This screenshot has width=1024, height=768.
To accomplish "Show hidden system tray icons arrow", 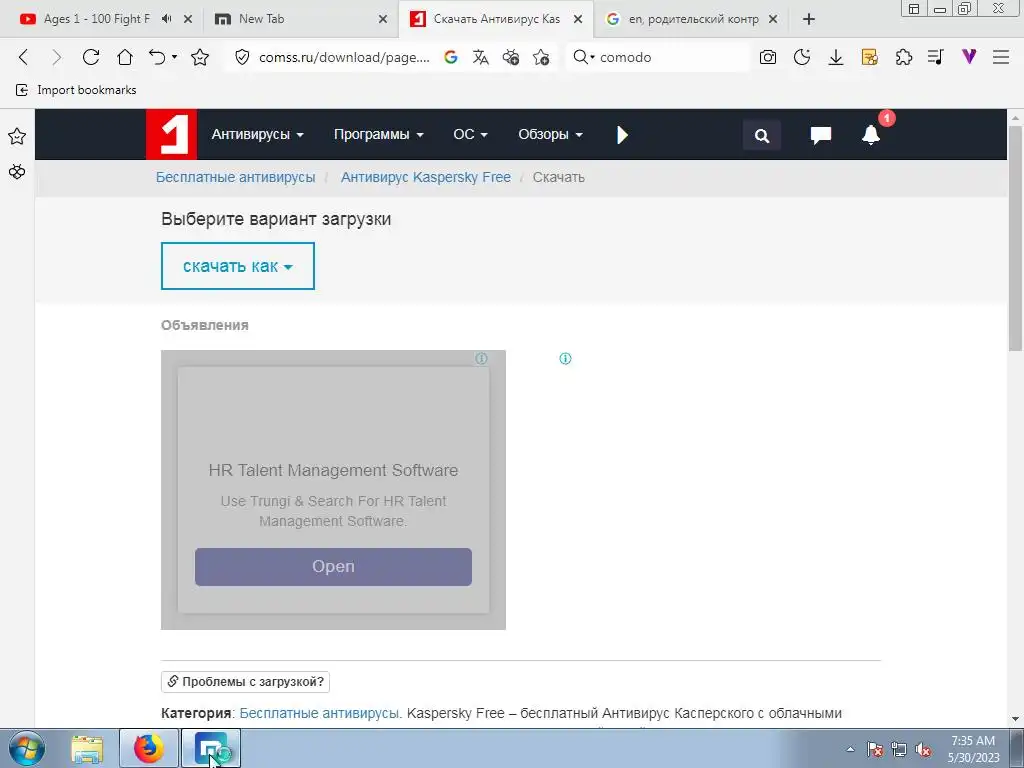I will (850, 749).
